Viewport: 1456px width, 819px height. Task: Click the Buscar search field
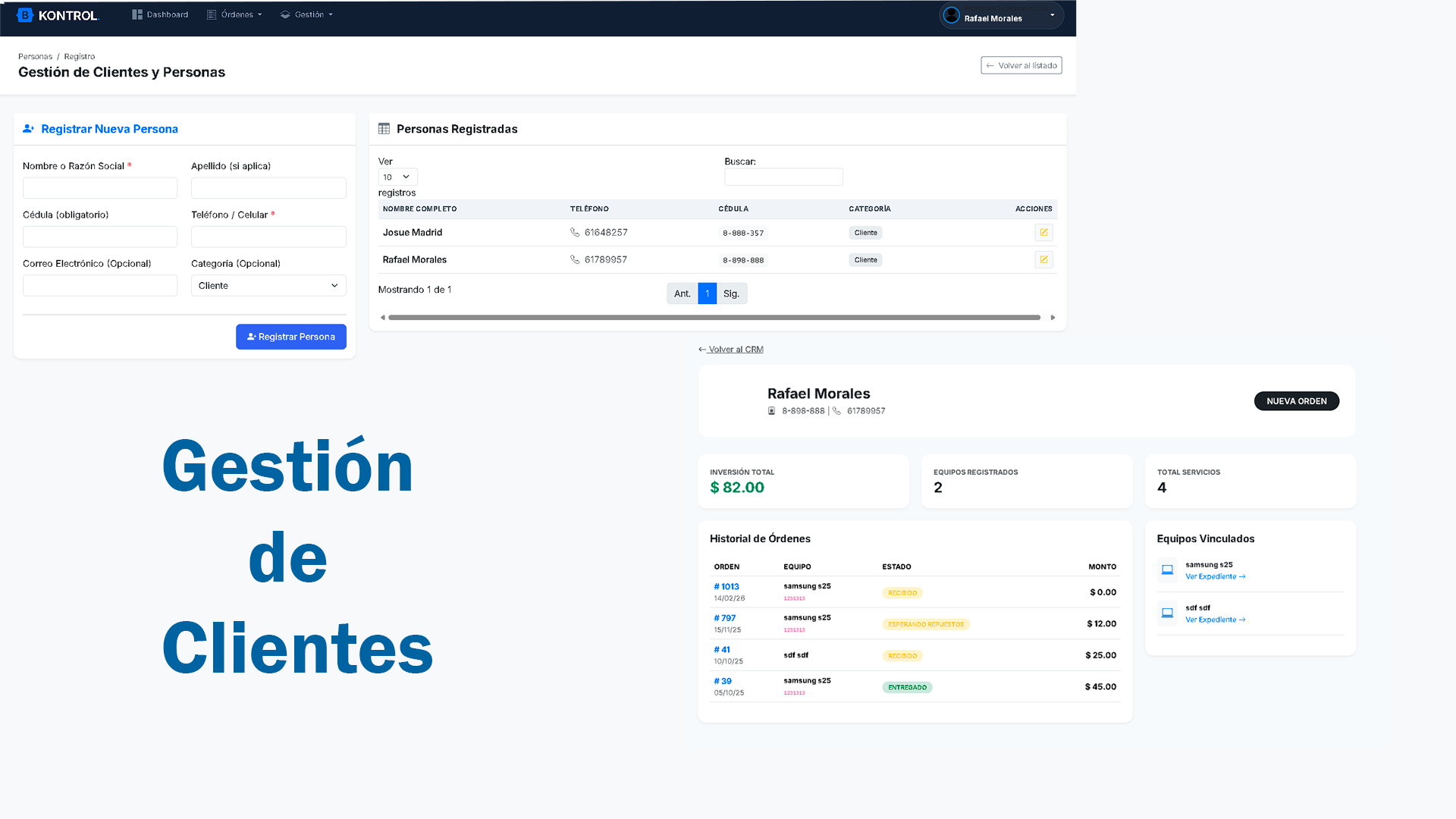[783, 177]
